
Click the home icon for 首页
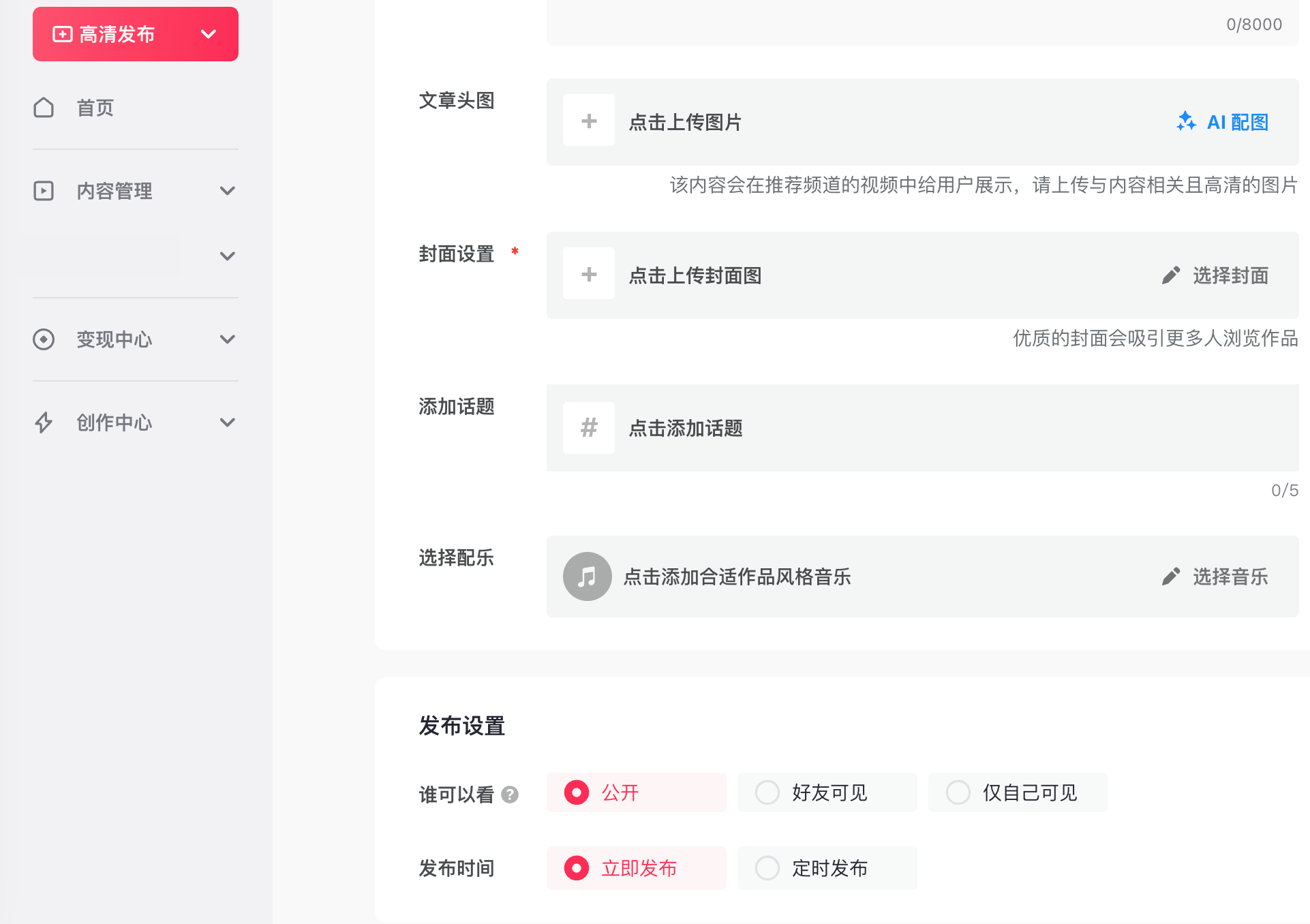click(x=44, y=108)
